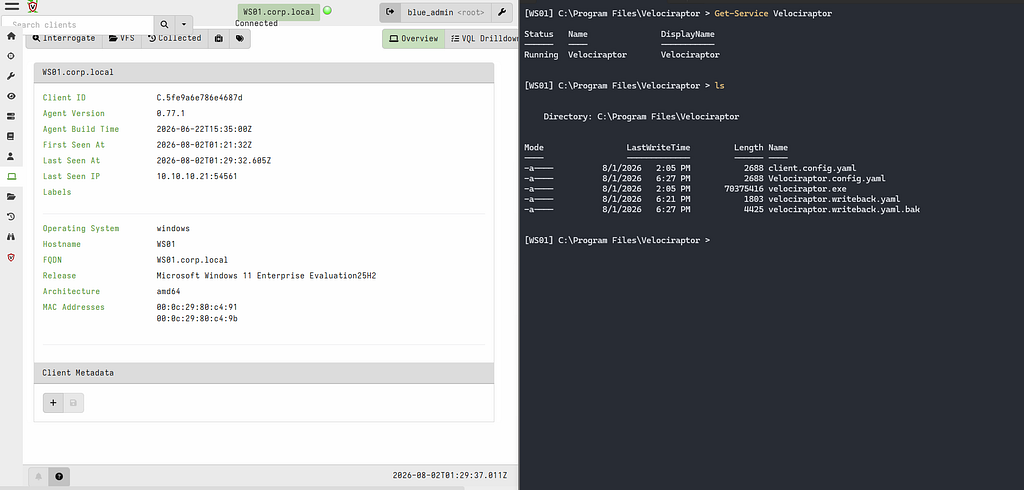
Task: Go to Home in the sidebar
Action: point(11,36)
